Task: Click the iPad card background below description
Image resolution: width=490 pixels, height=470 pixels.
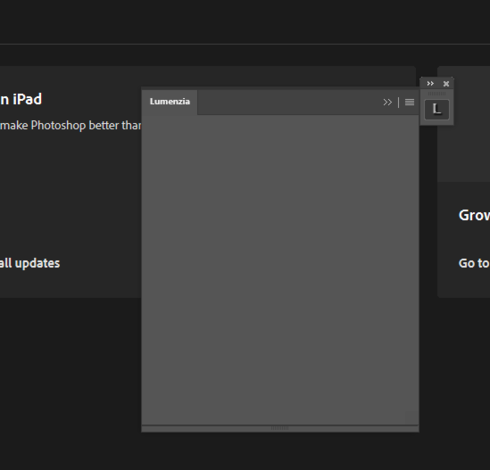Action: click(70, 193)
